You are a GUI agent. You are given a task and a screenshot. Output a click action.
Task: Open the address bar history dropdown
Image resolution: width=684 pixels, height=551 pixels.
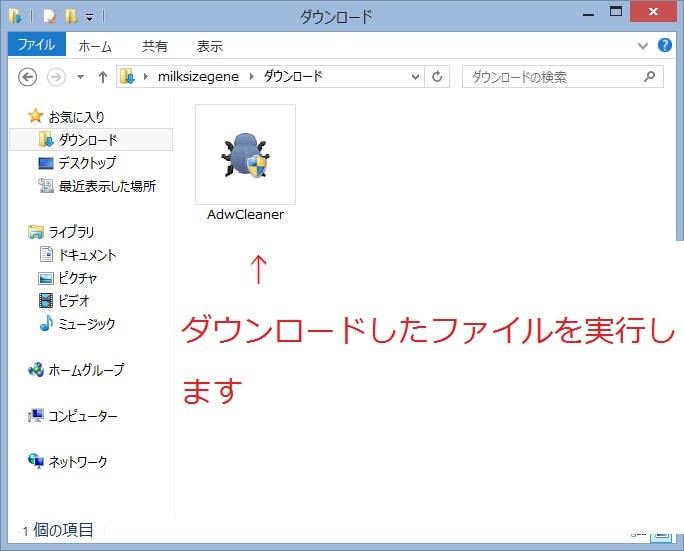pyautogui.click(x=415, y=77)
